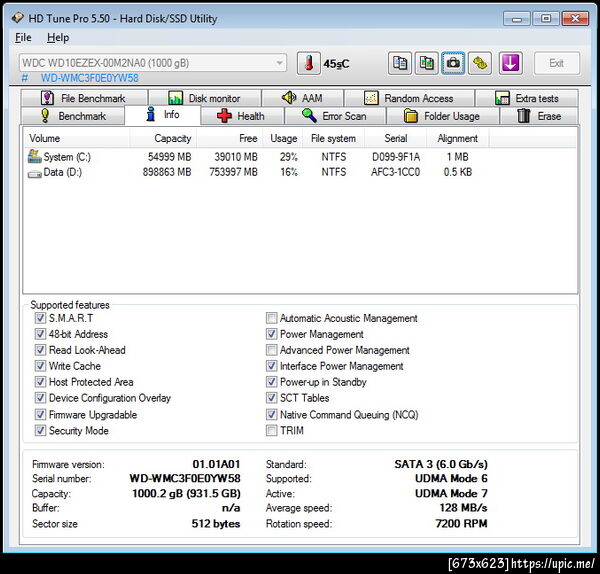The image size is (600, 574).
Task: Open the File menu
Action: pos(23,38)
